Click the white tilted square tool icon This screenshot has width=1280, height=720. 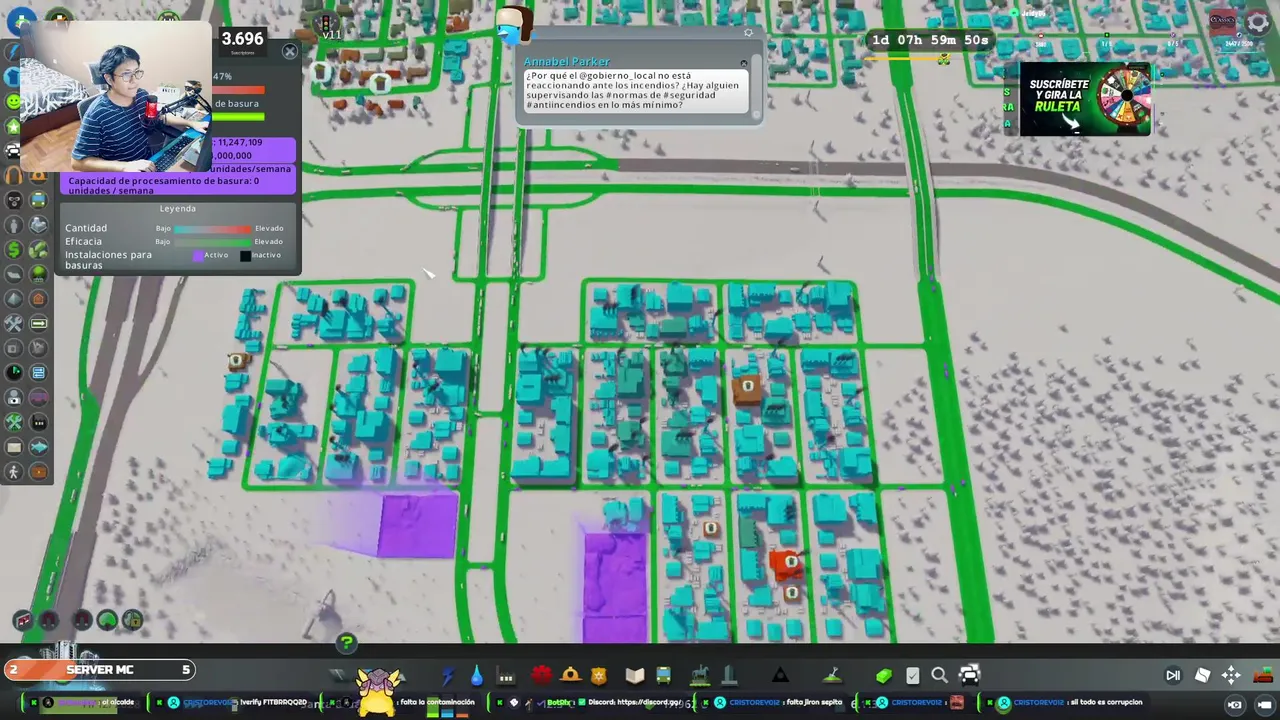pos(1203,676)
